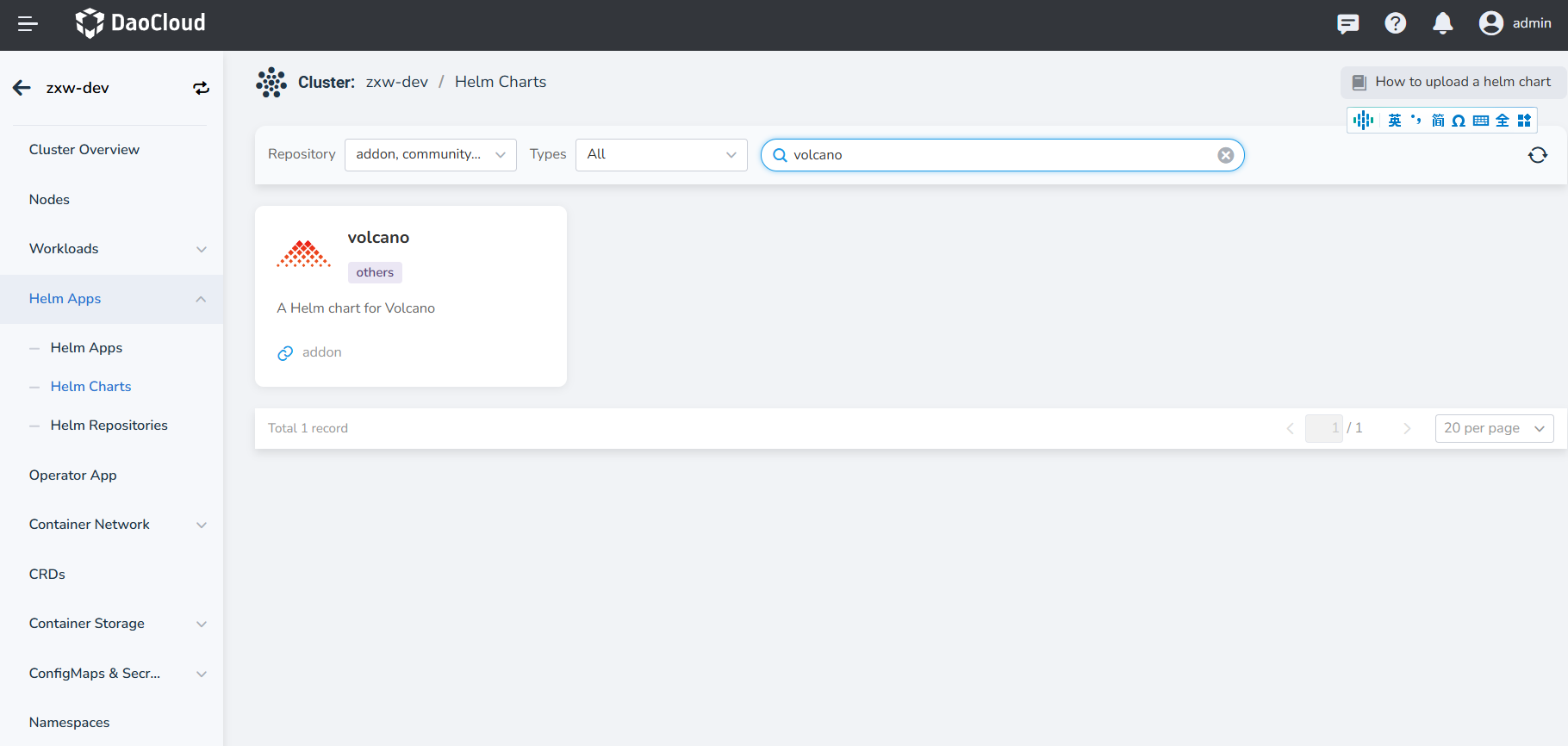Click the zxw-dev breadcrumb link
Viewport: 1568px width, 746px height.
(396, 82)
